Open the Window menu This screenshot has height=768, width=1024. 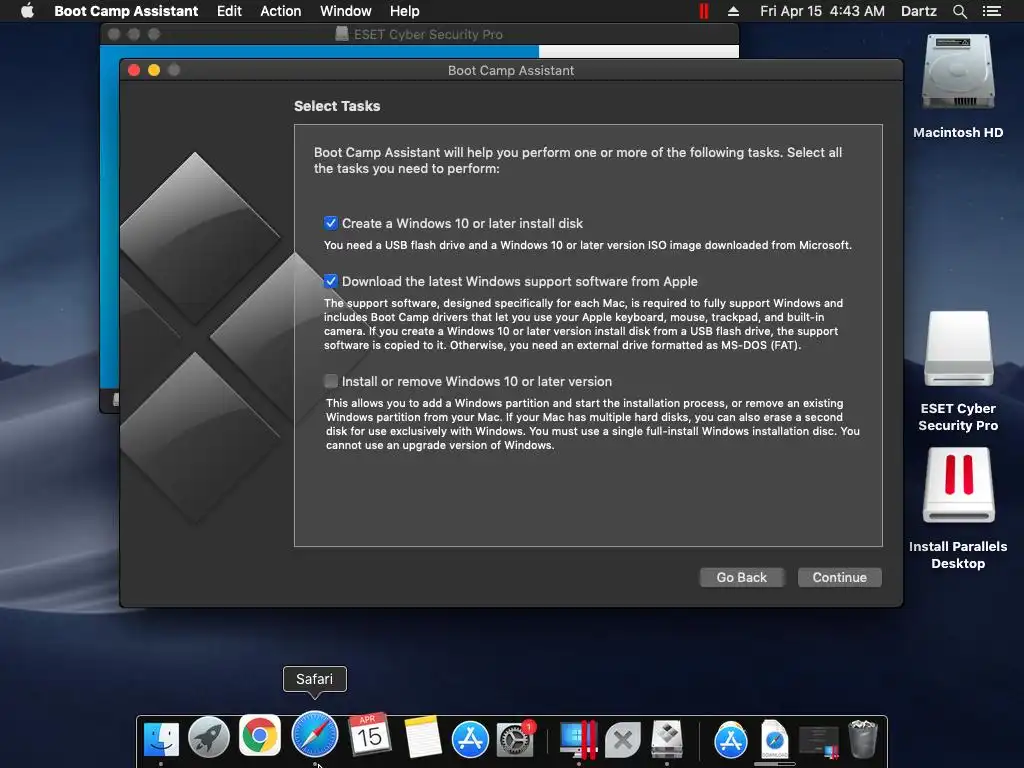pos(345,11)
